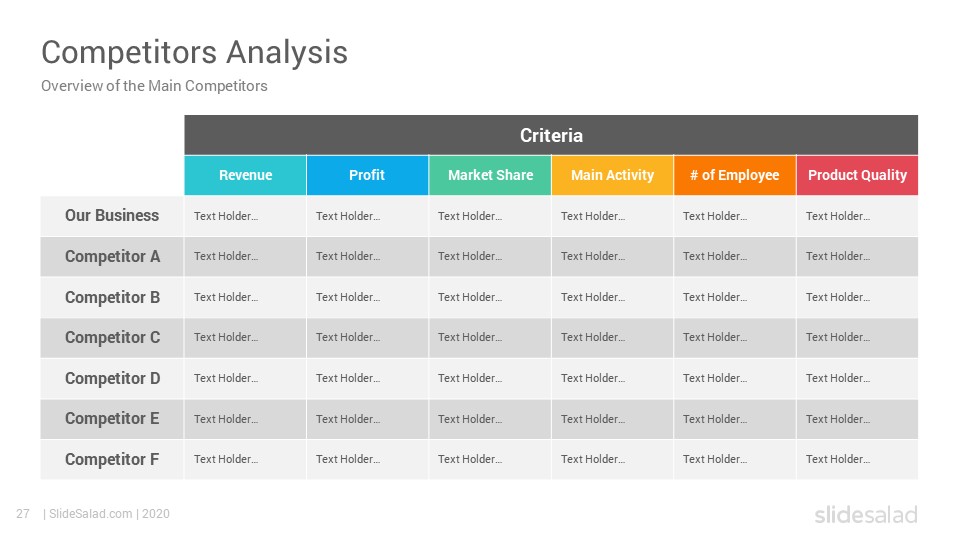The width and height of the screenshot is (960, 540).
Task: Click the Competitor E row label
Action: (x=112, y=419)
